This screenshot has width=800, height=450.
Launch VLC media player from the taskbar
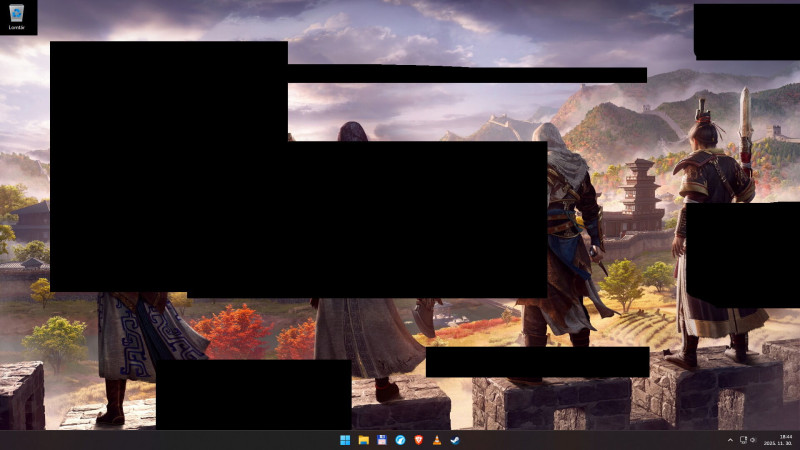(437, 440)
